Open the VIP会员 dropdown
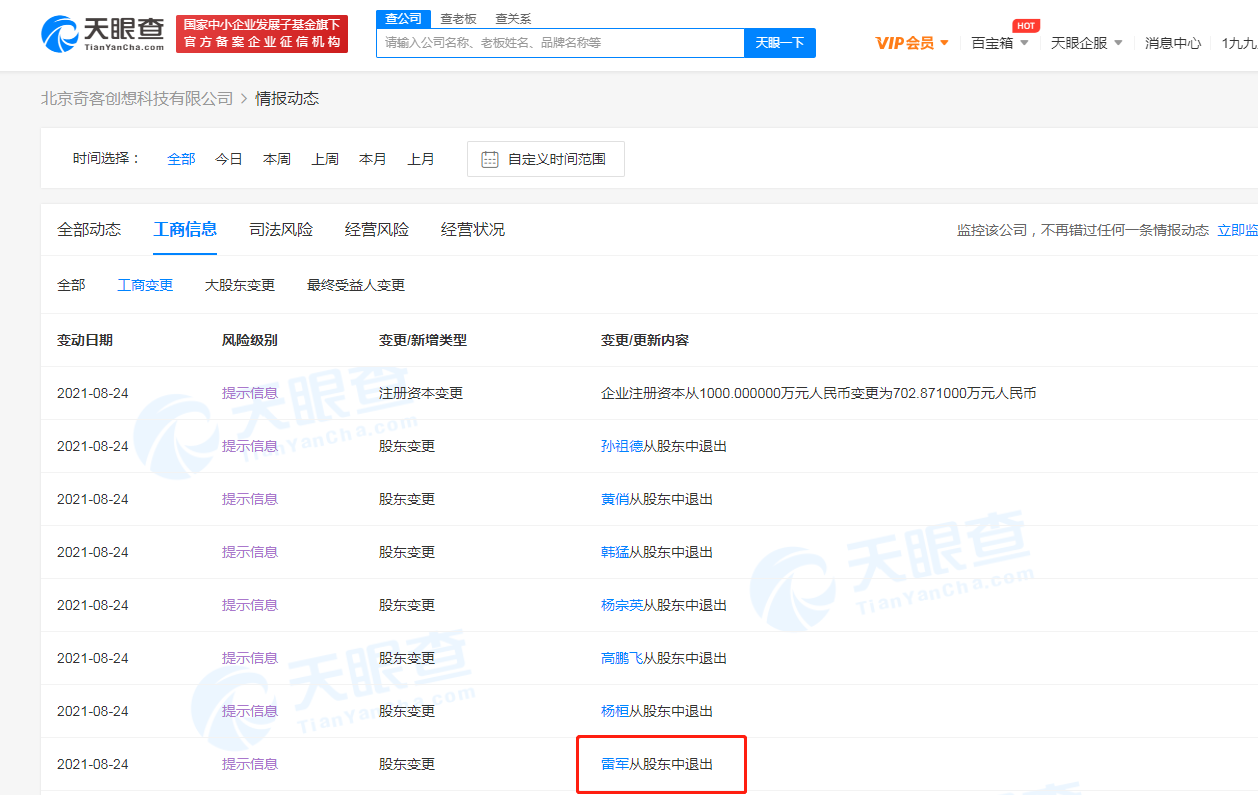 [x=912, y=43]
